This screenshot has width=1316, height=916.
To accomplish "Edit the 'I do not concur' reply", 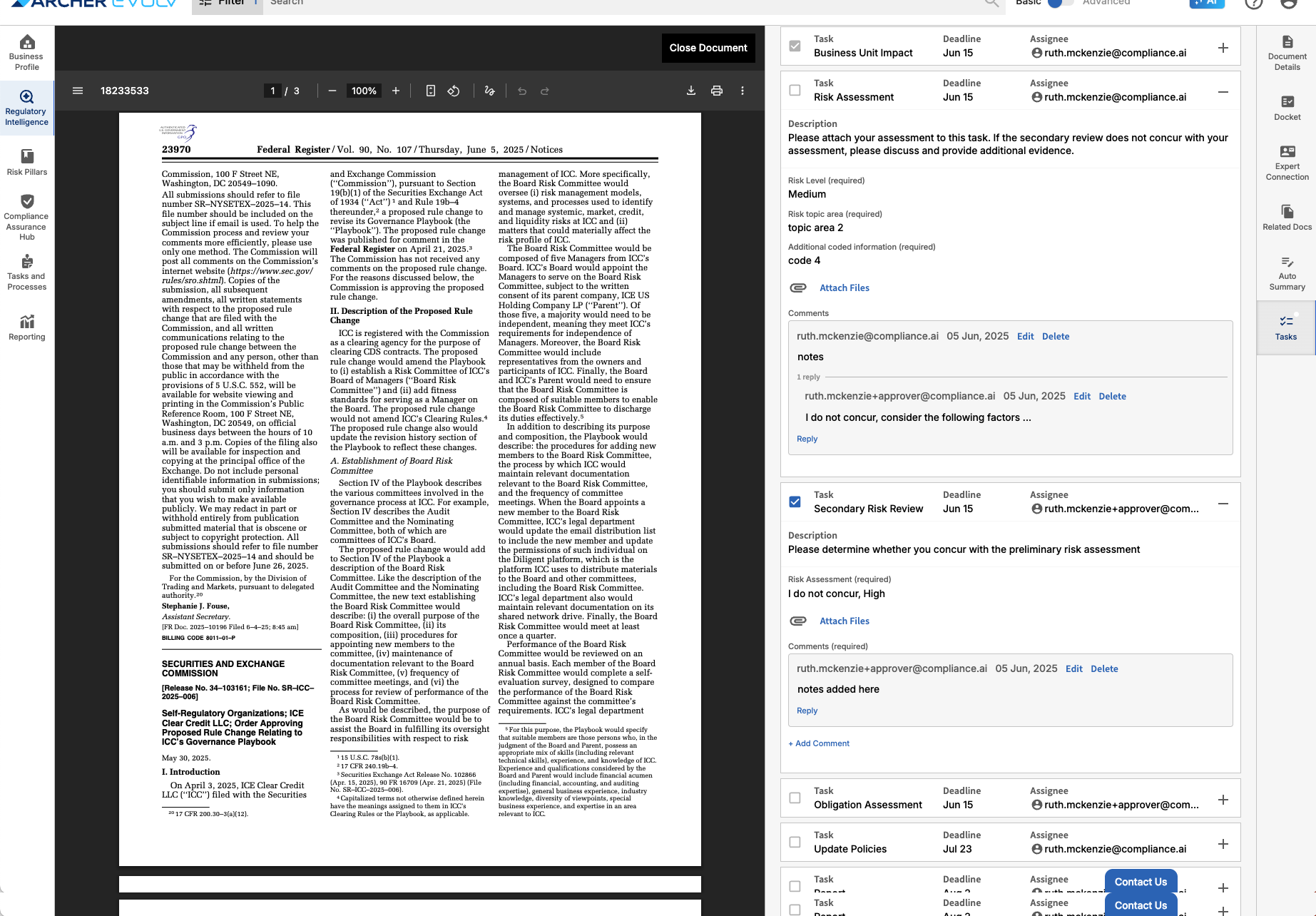I will coord(1082,396).
